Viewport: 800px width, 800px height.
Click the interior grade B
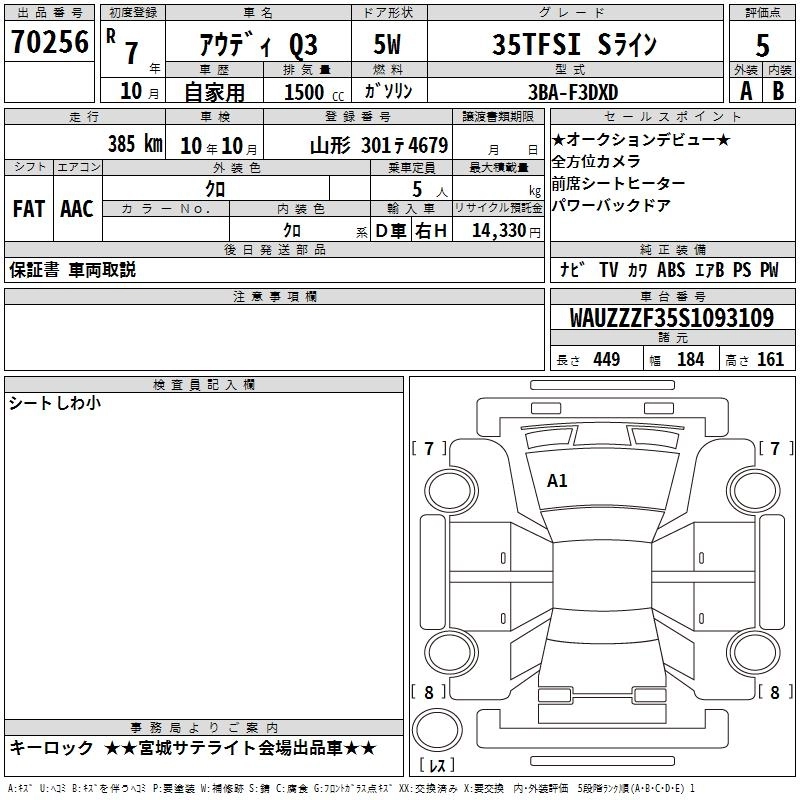coord(778,91)
